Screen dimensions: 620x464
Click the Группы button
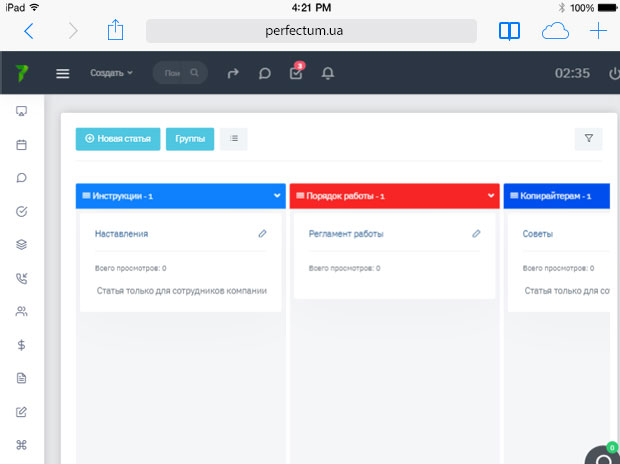[190, 139]
